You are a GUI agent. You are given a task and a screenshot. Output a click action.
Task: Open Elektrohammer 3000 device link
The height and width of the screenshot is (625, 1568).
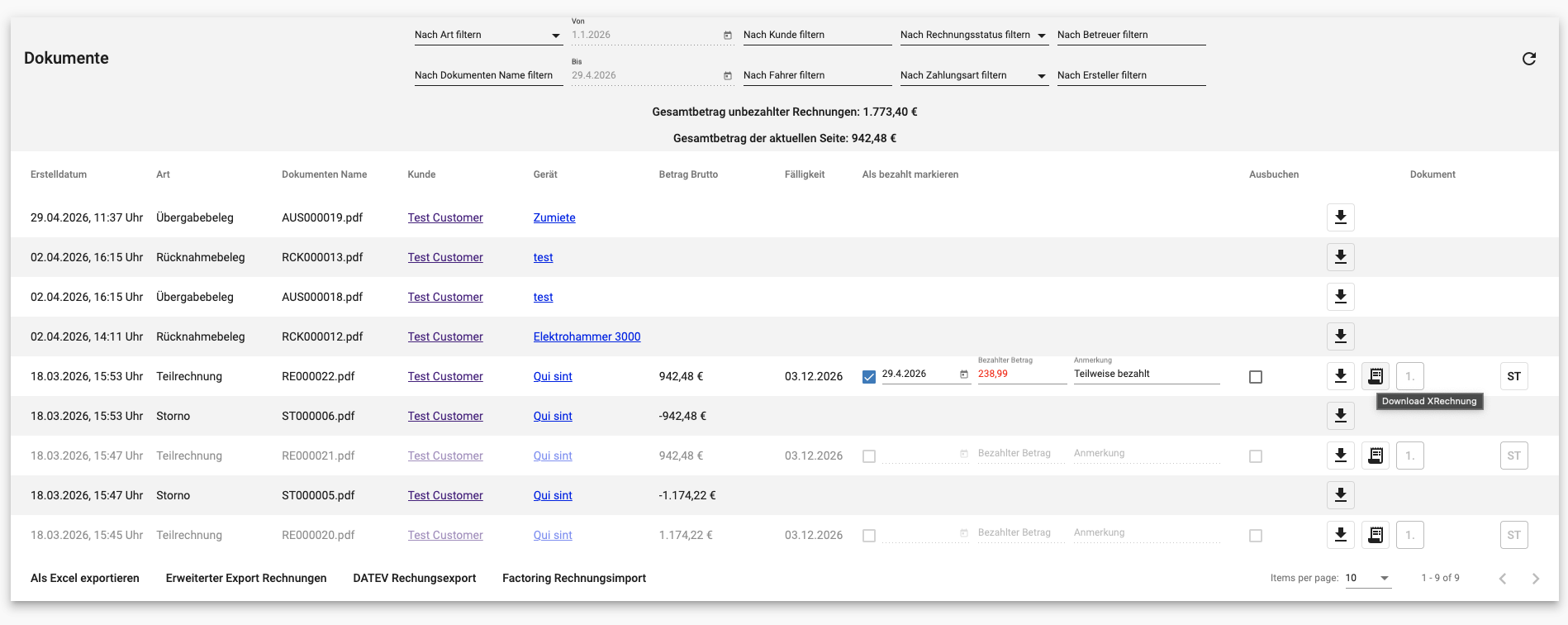click(x=587, y=336)
